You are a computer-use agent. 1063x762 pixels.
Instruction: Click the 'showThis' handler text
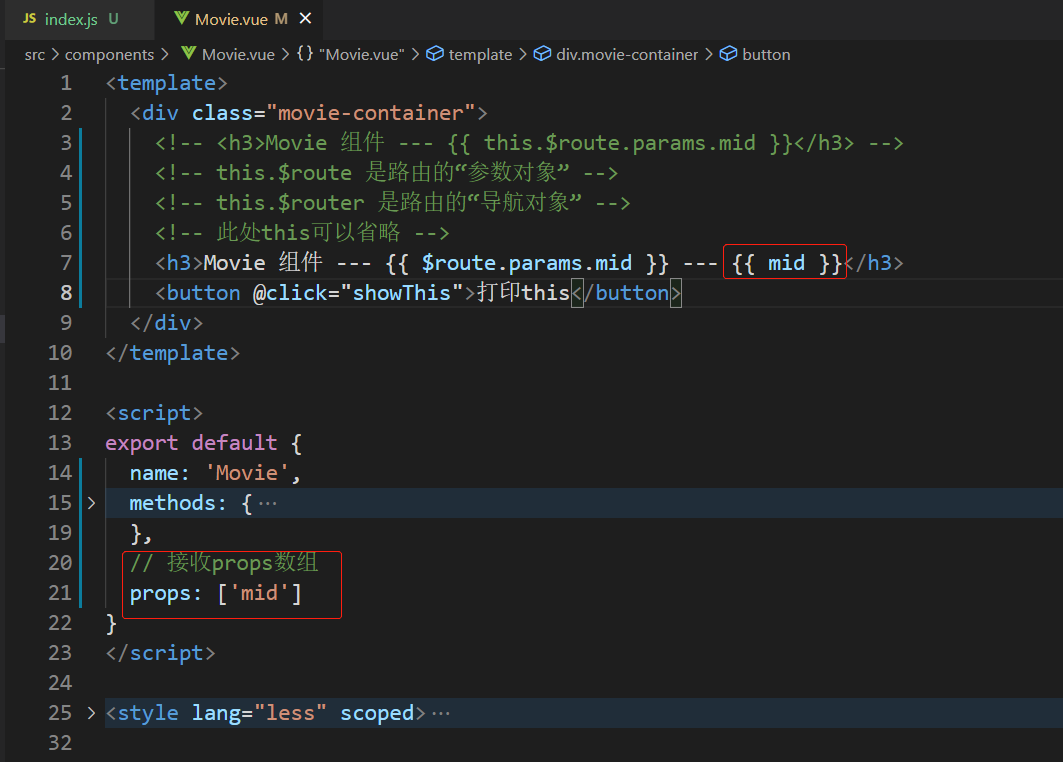402,293
